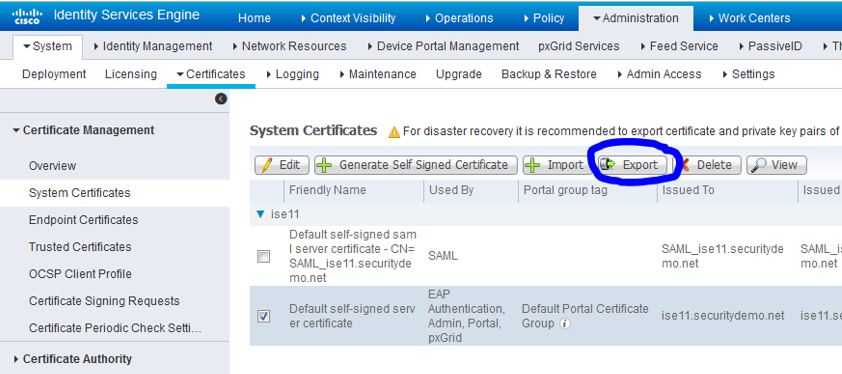Check the SAML server certificate checkbox
The image size is (842, 374).
click(x=263, y=256)
